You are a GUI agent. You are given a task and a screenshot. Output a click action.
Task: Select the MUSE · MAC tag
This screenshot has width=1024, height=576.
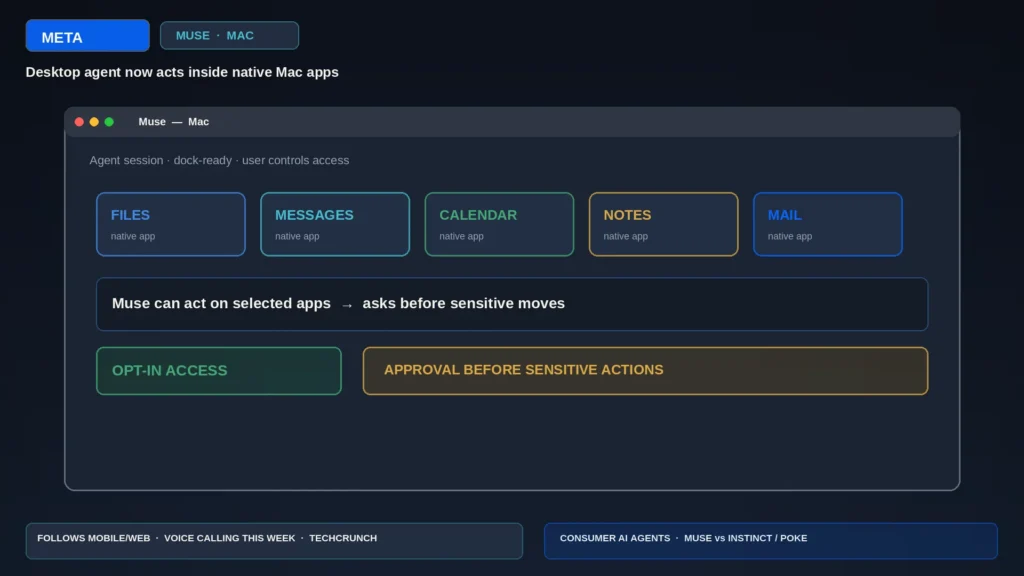229,35
